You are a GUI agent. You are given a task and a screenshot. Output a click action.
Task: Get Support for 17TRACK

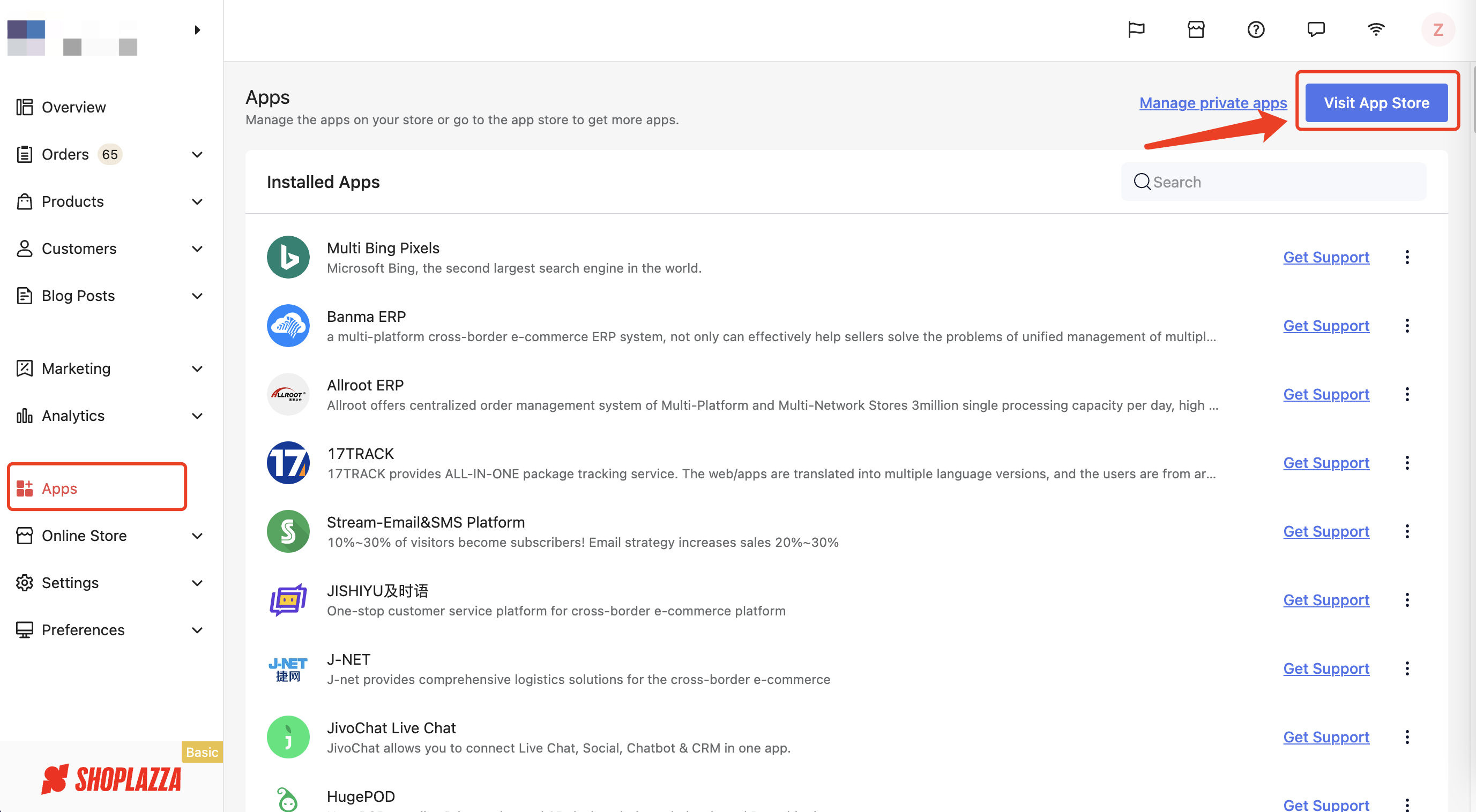click(1326, 463)
